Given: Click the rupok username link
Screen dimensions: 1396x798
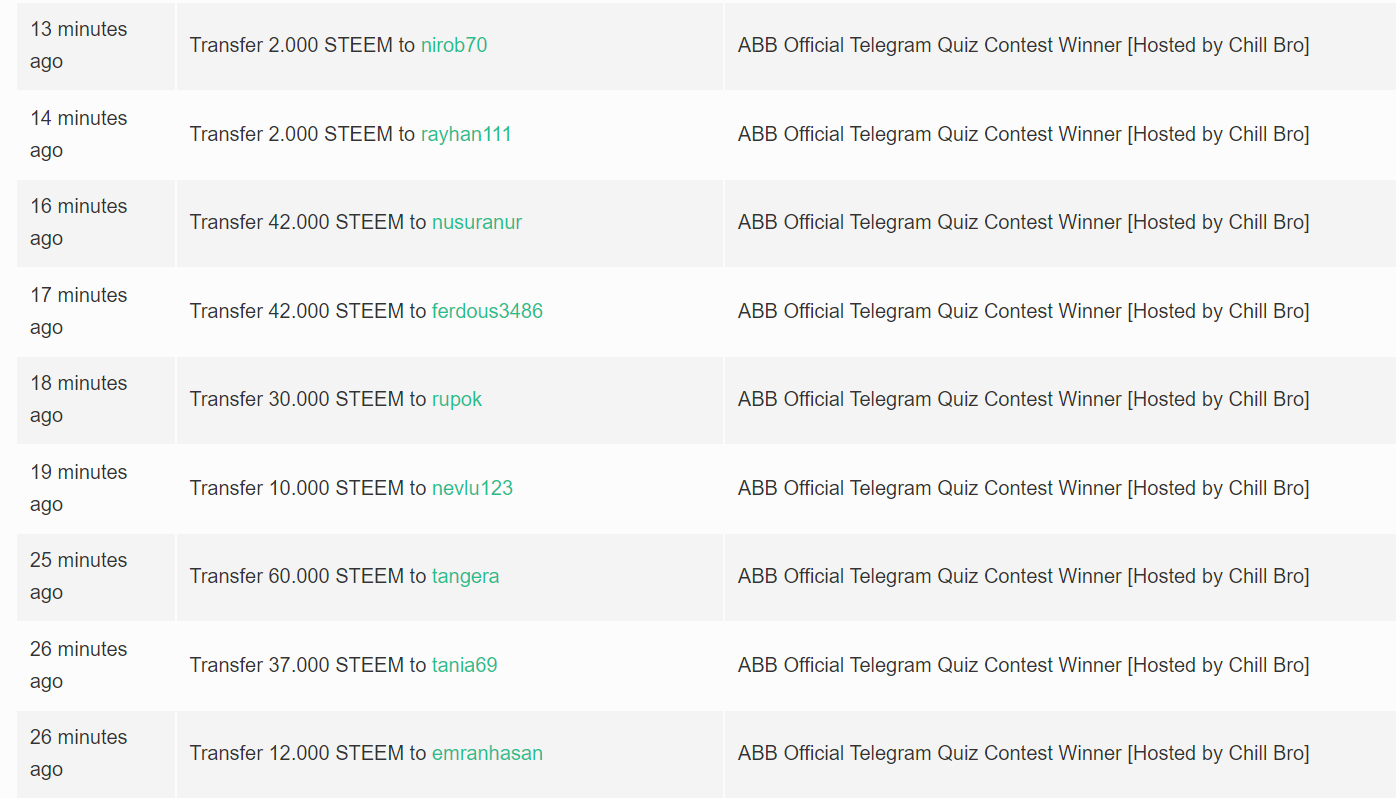Looking at the screenshot, I should coord(456,399).
